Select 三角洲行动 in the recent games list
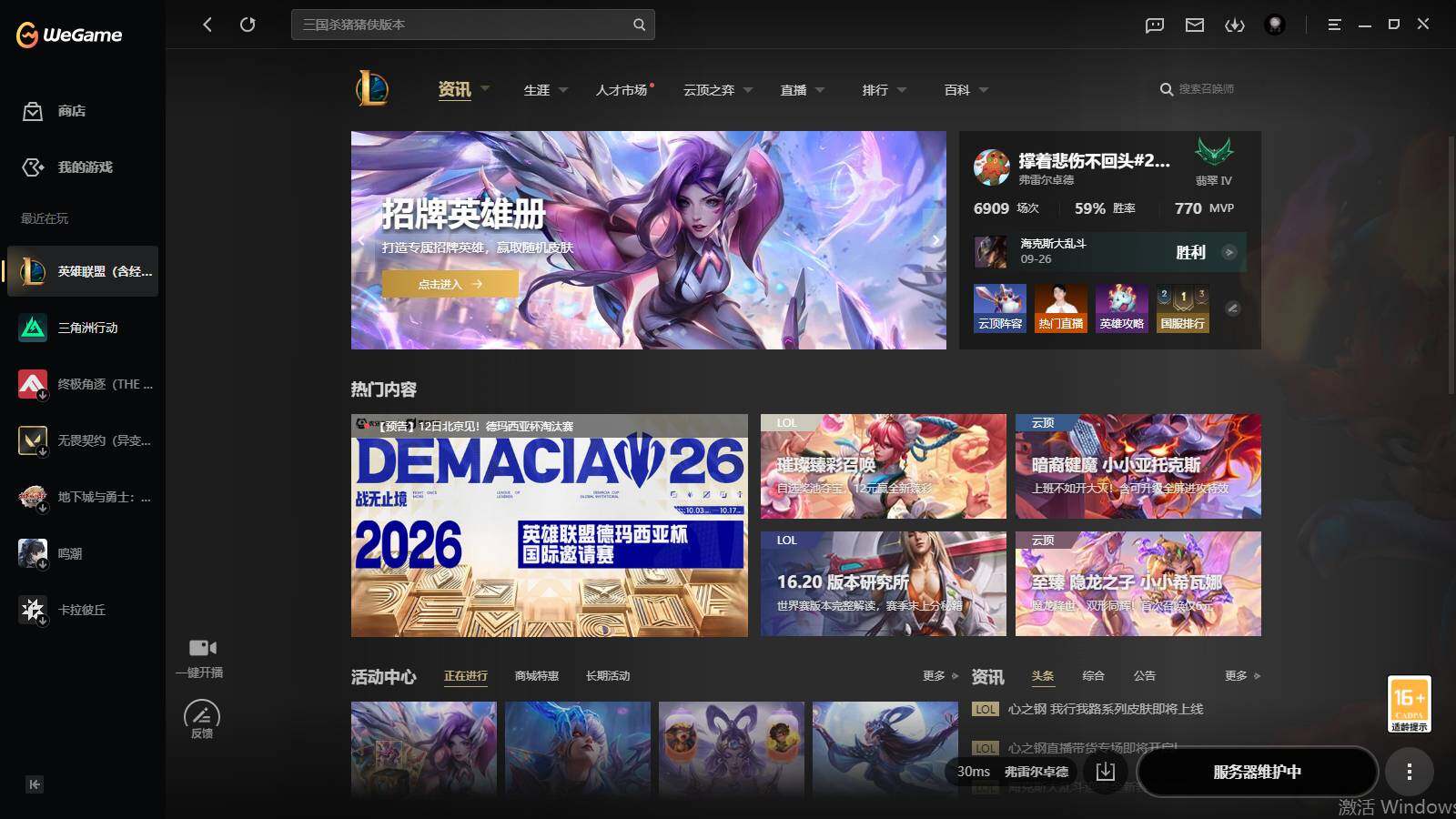Screen dimensions: 1456x819 coord(83,328)
